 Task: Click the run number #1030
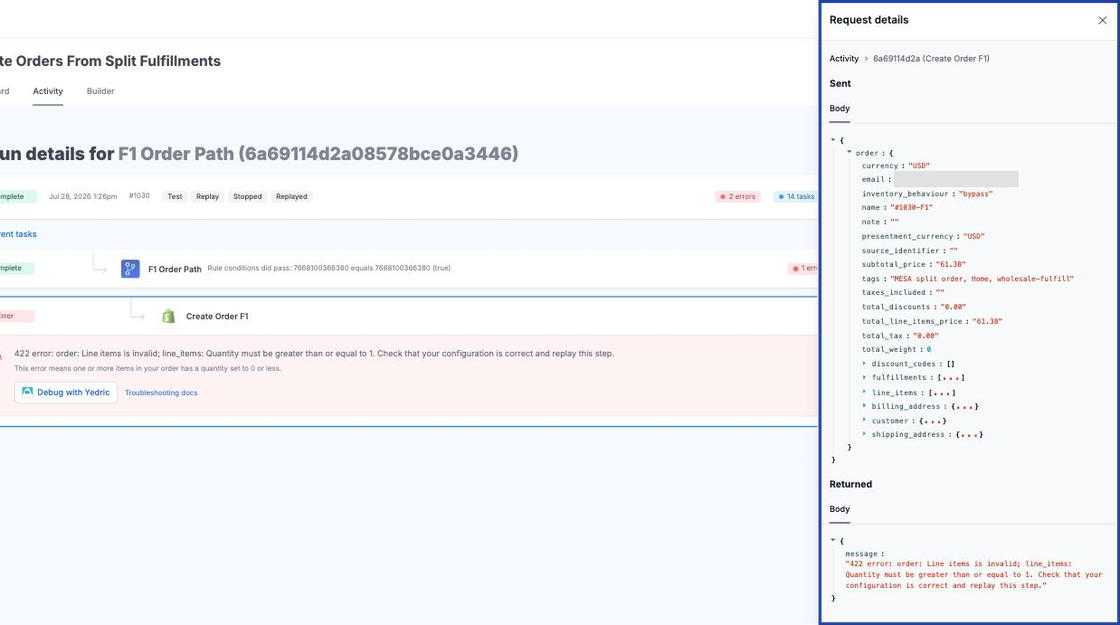(139, 196)
